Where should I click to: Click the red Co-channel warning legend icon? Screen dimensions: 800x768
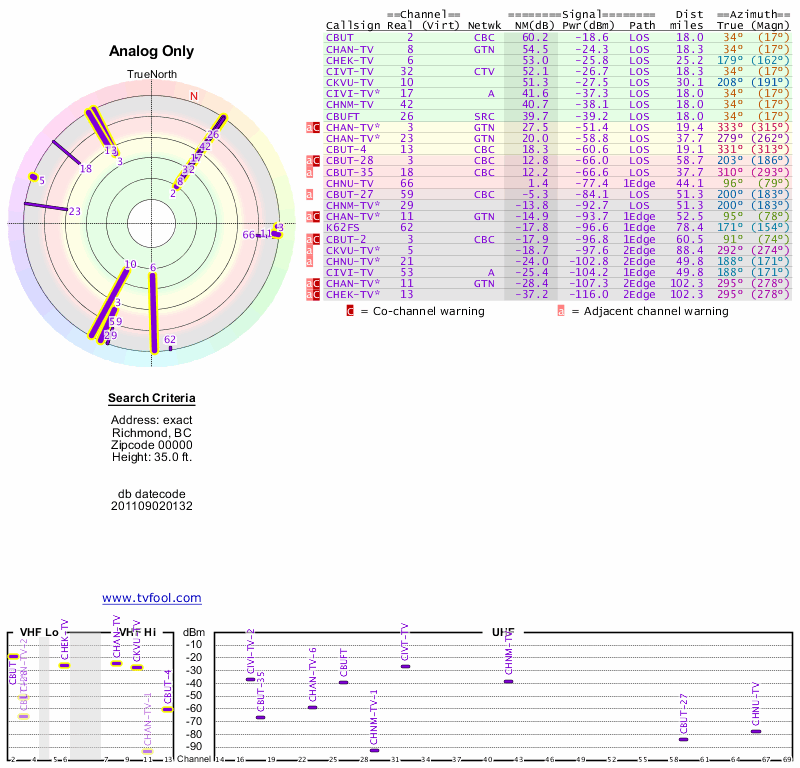pyautogui.click(x=350, y=311)
